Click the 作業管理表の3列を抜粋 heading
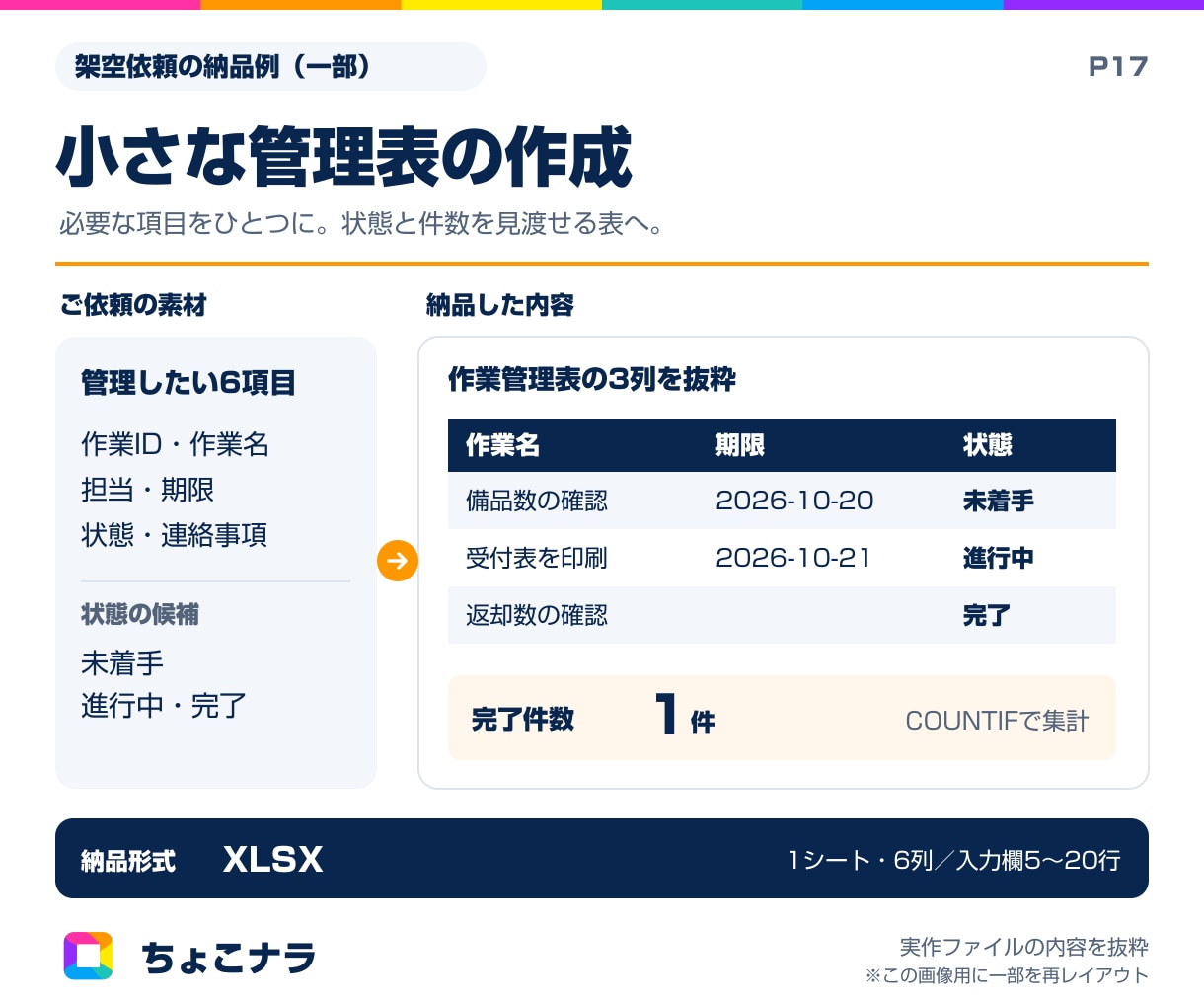 (592, 379)
